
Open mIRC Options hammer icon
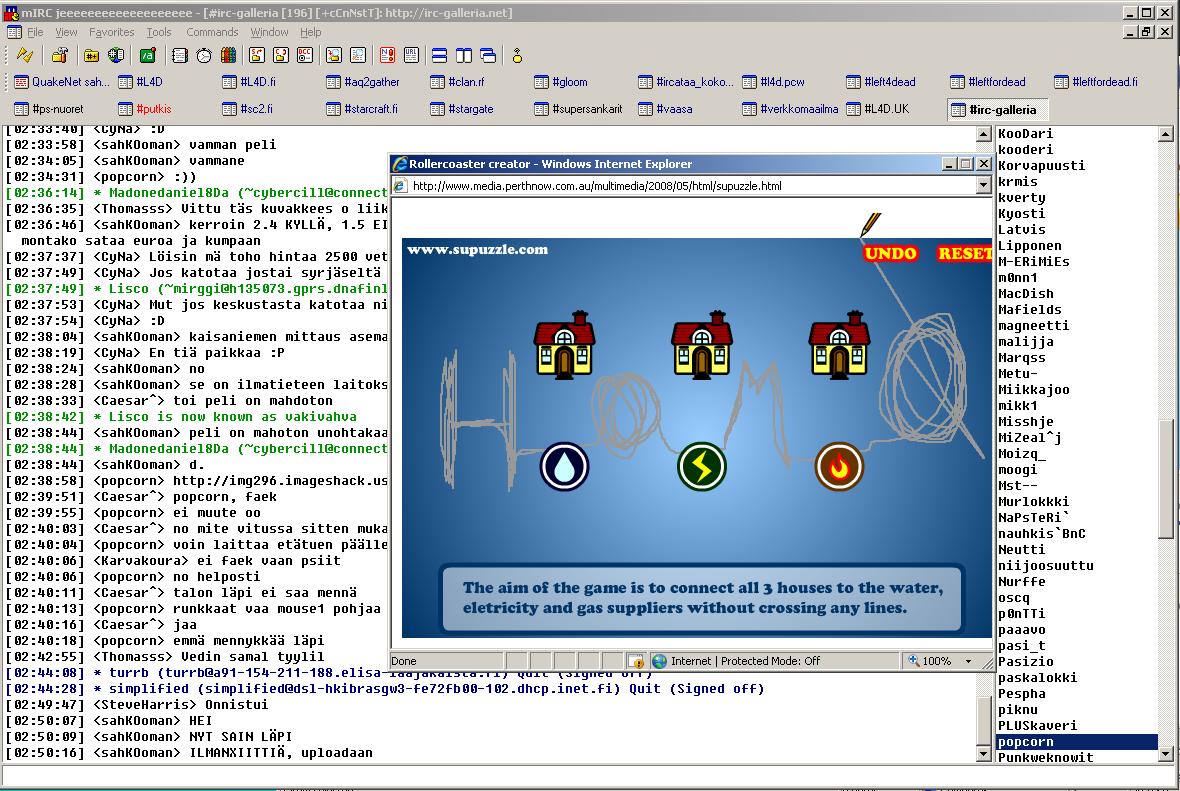(x=59, y=55)
